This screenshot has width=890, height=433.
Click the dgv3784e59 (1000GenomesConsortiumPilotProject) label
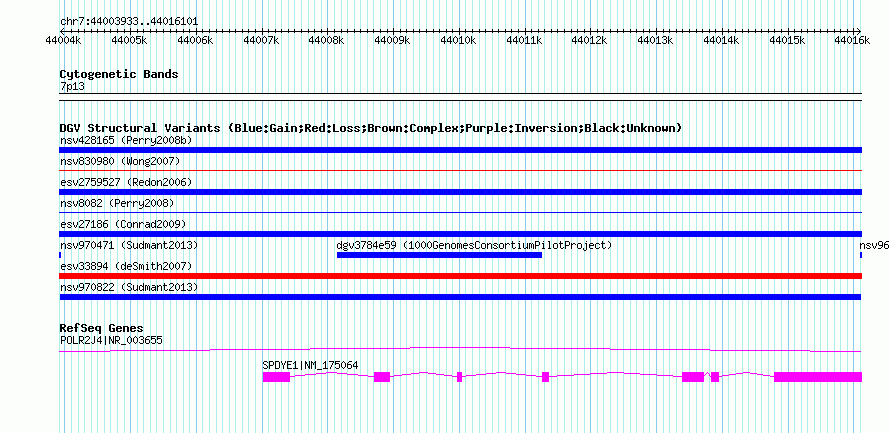(475, 245)
